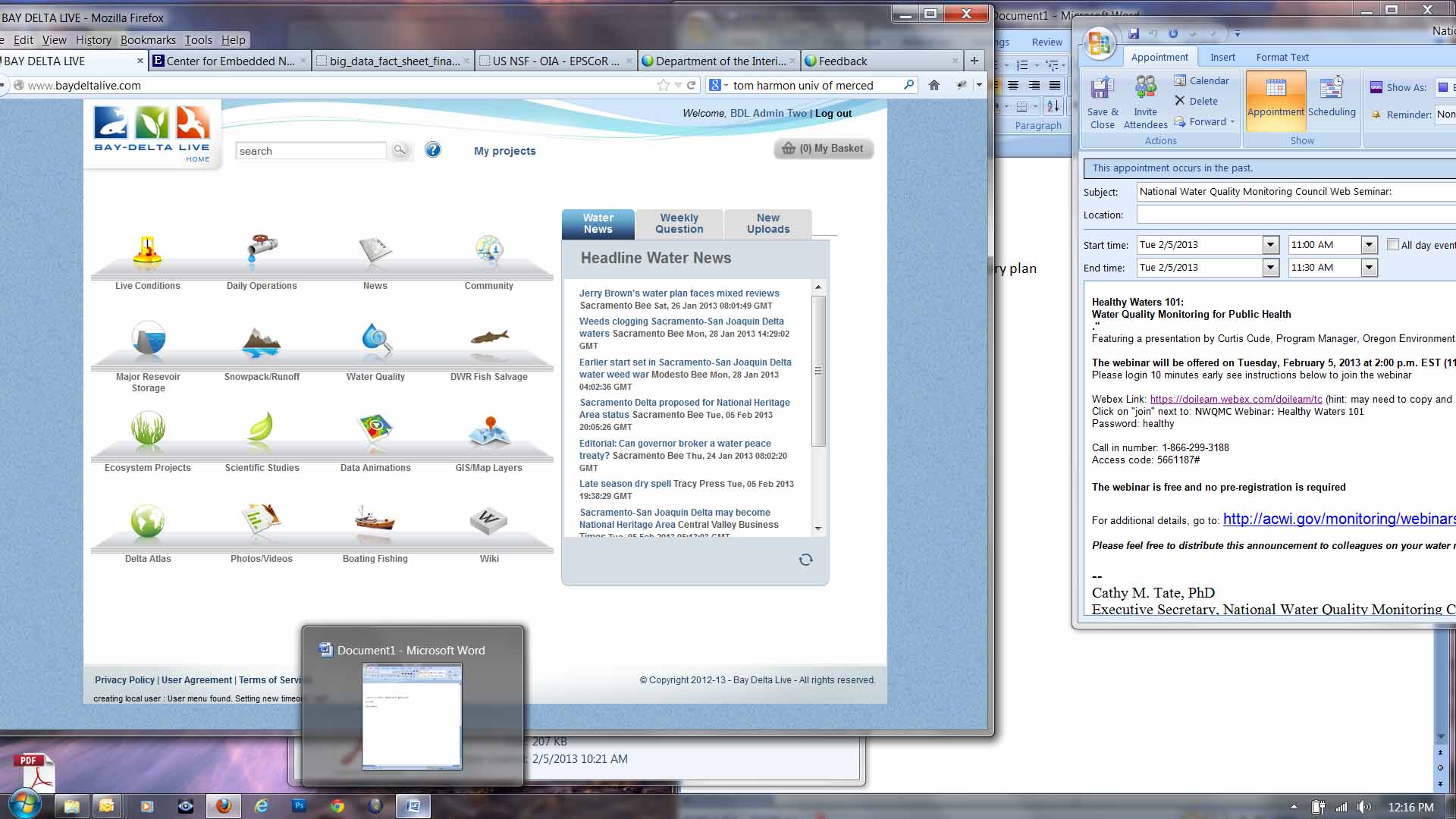Switch to the Weekly Question tab

point(679,224)
